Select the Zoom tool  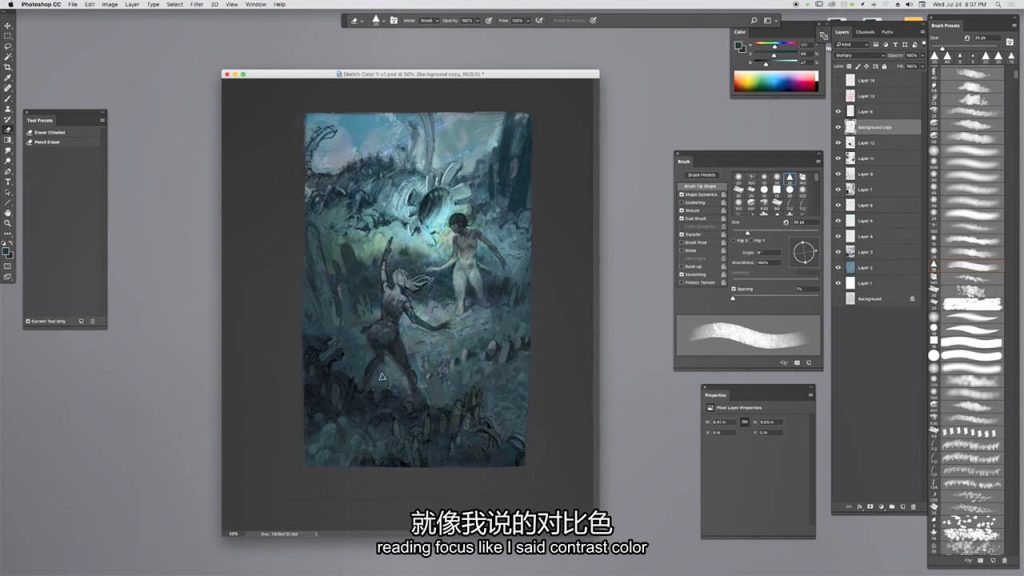coord(8,223)
